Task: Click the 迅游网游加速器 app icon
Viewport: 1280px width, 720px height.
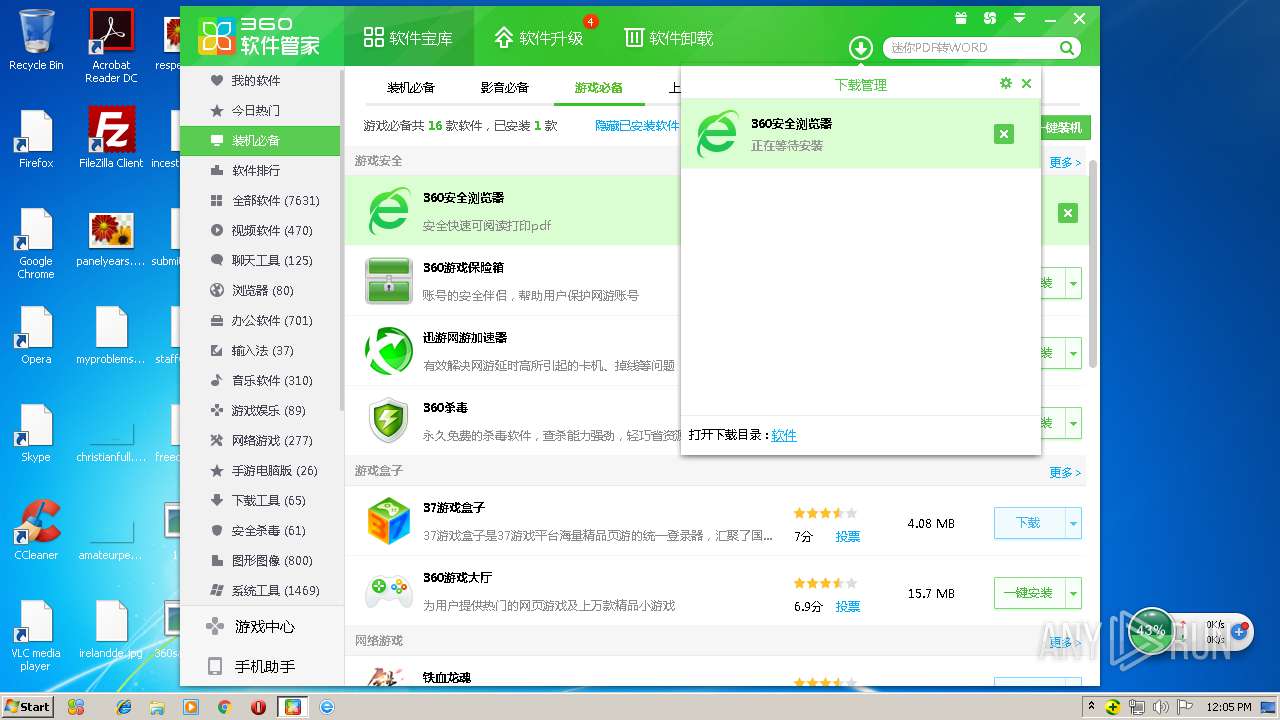Action: click(x=389, y=351)
